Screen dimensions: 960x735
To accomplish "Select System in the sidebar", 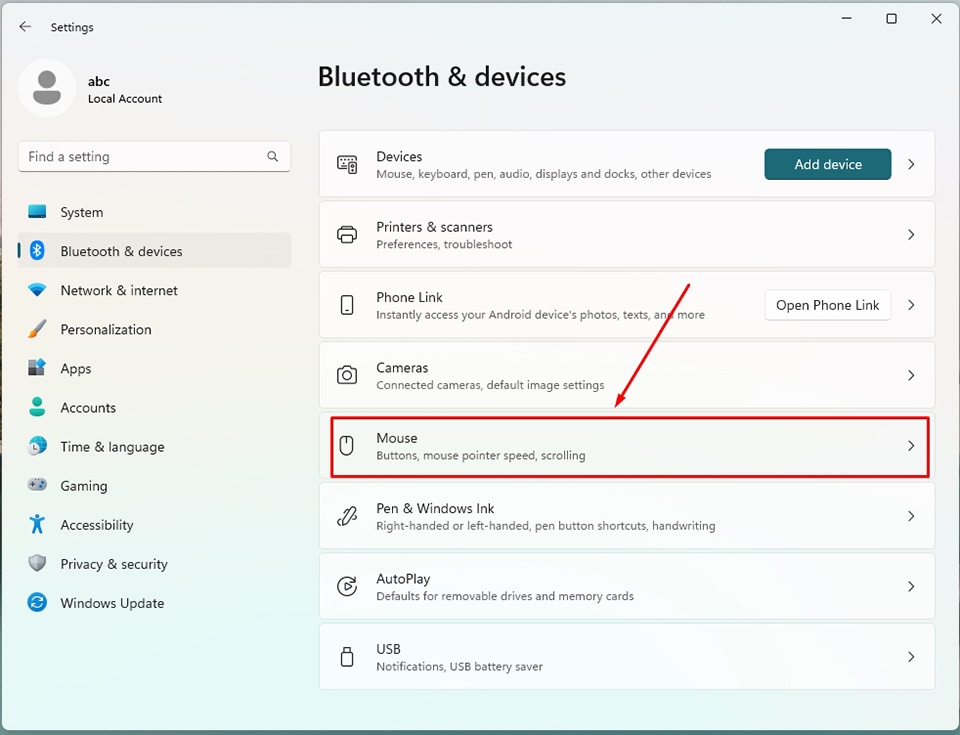I will (154, 212).
